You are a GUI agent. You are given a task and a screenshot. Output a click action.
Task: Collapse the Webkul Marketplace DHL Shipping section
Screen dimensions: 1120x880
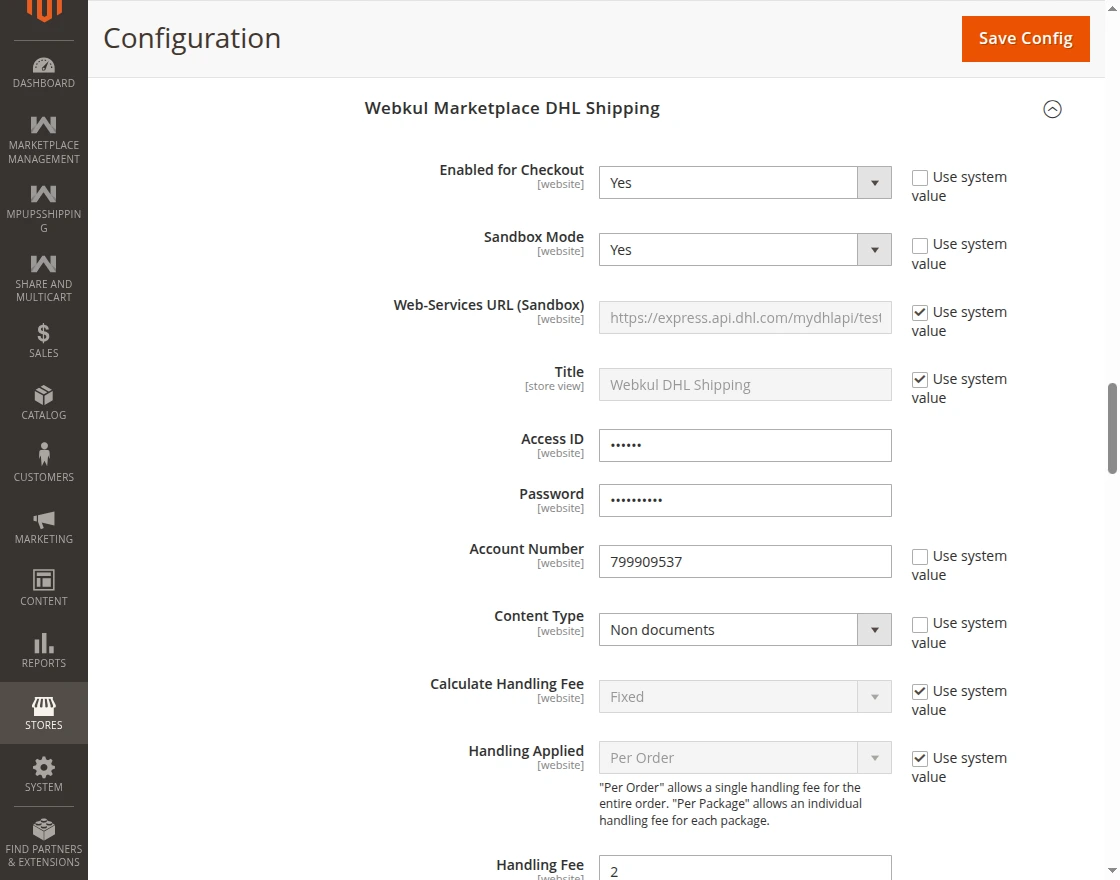pyautogui.click(x=1052, y=109)
